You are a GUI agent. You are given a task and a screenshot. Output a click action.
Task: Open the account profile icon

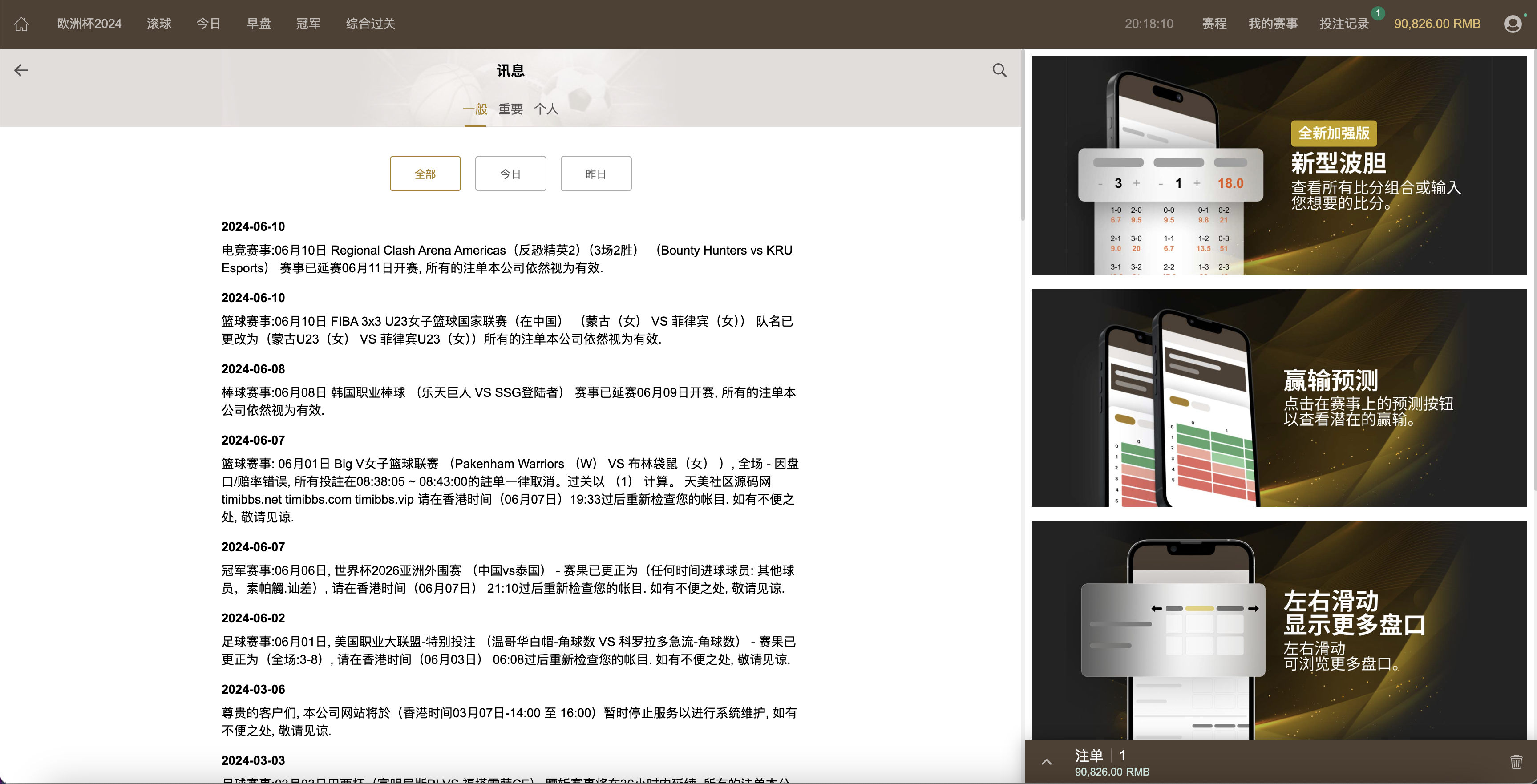pos(1513,23)
